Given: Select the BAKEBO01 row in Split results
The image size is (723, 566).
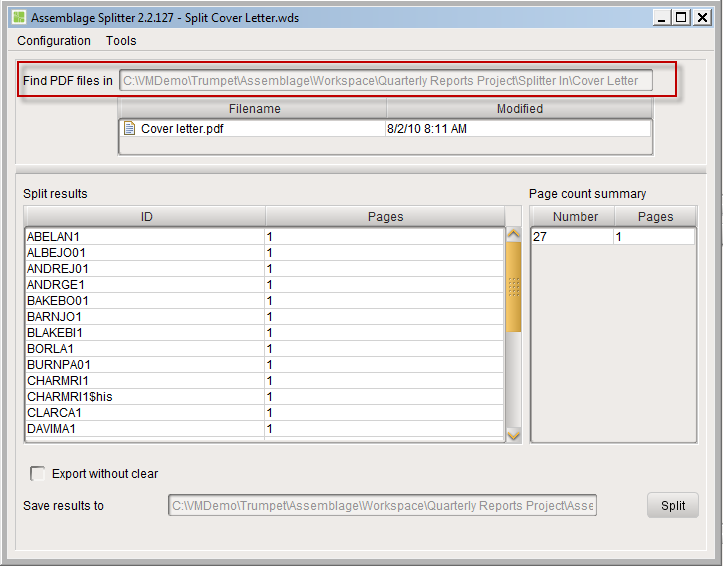Looking at the screenshot, I should (x=264, y=301).
